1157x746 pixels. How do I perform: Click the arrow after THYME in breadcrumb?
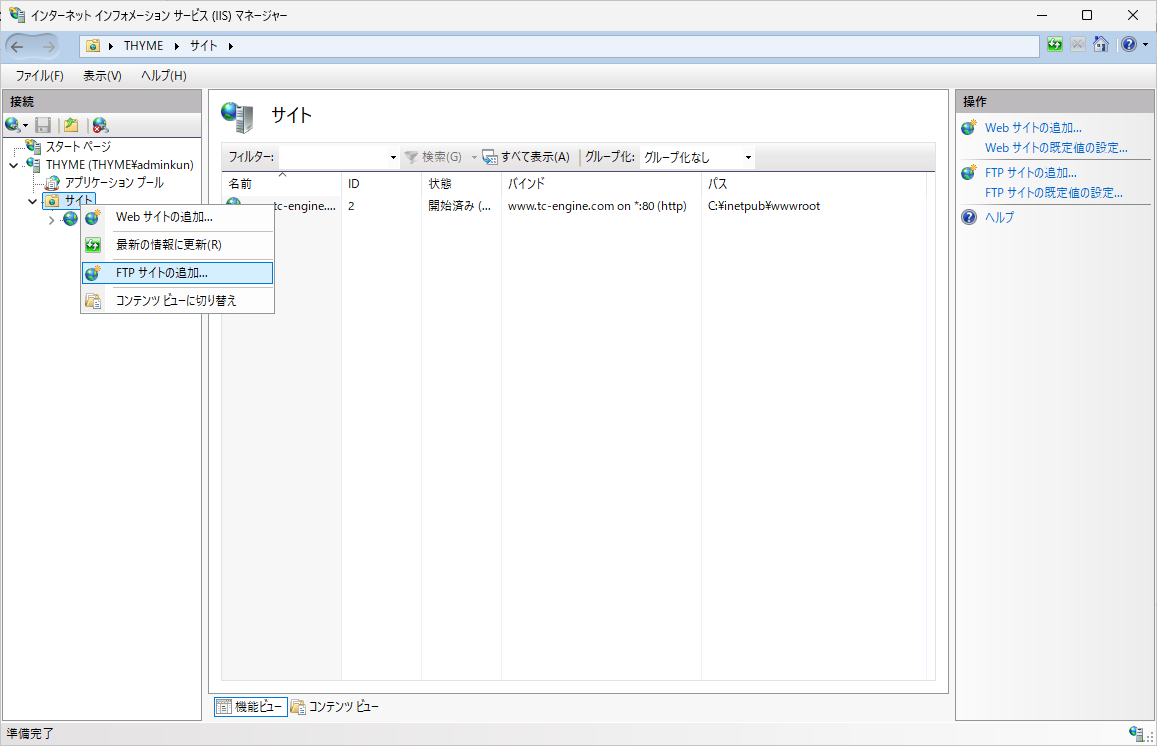(177, 46)
